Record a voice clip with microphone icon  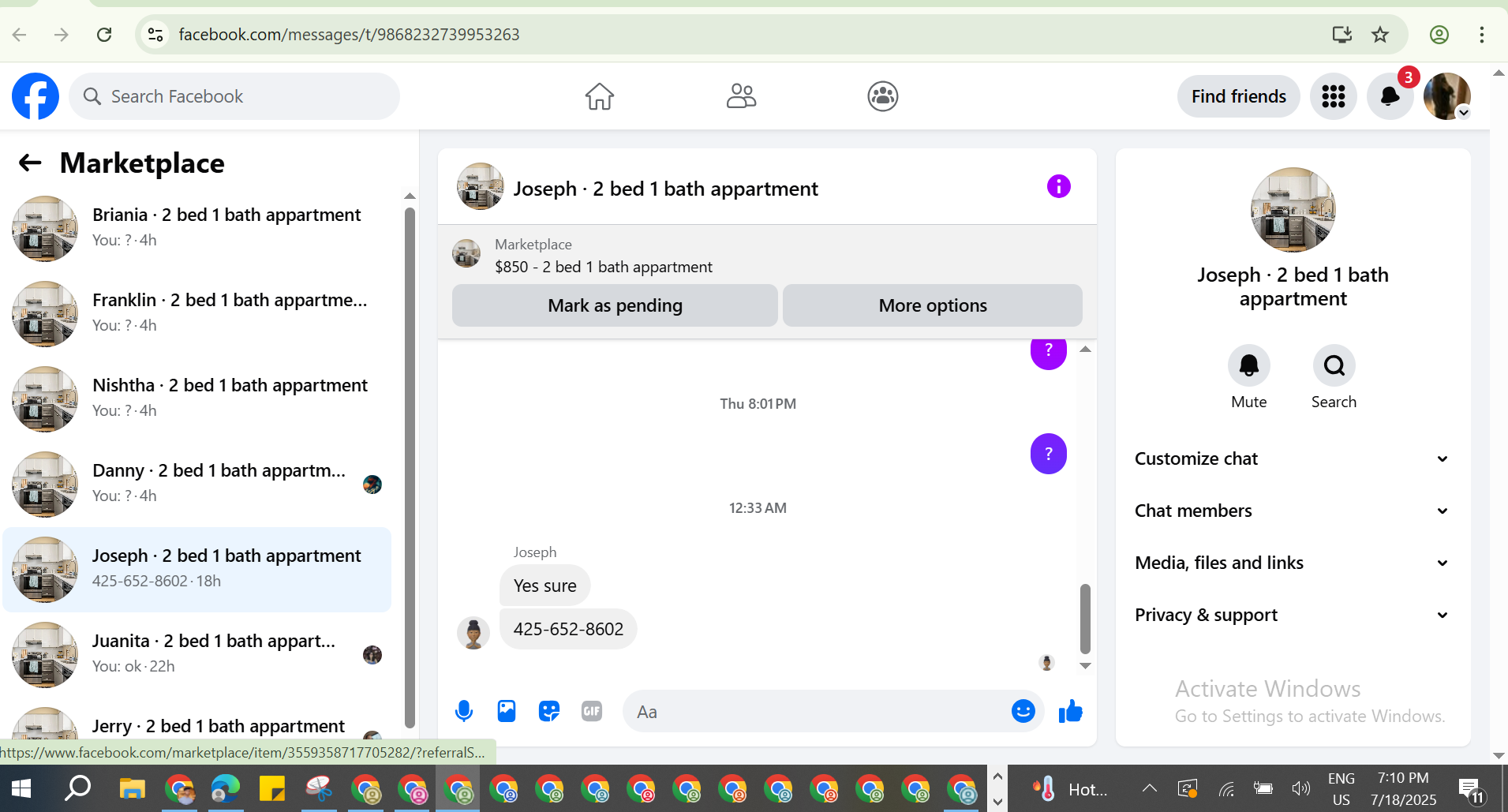[464, 712]
